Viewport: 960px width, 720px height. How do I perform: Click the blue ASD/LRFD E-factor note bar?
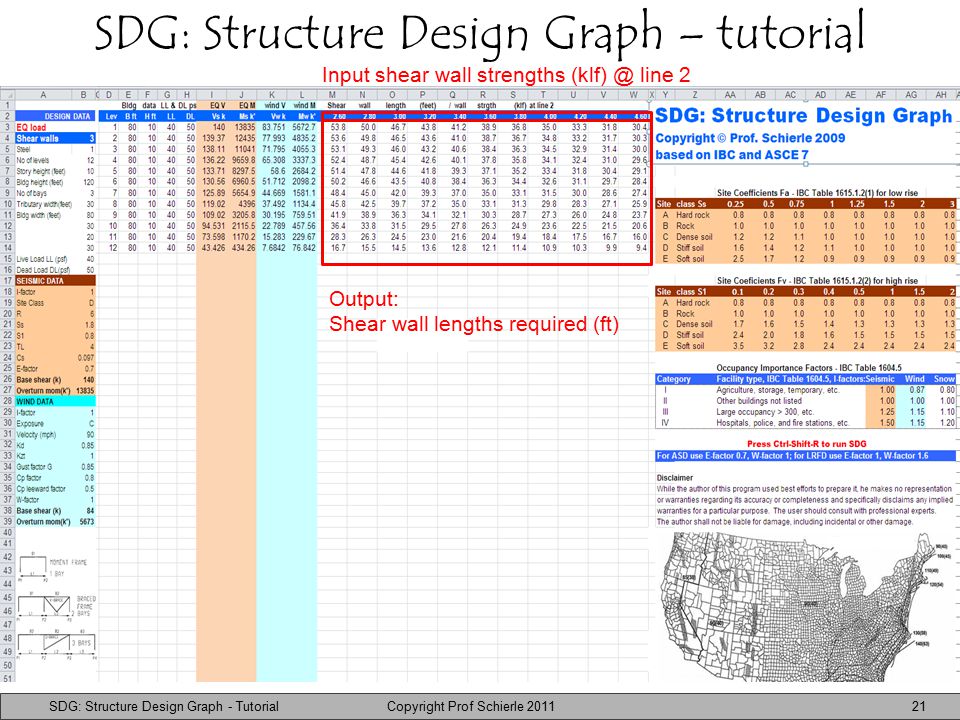(804, 456)
